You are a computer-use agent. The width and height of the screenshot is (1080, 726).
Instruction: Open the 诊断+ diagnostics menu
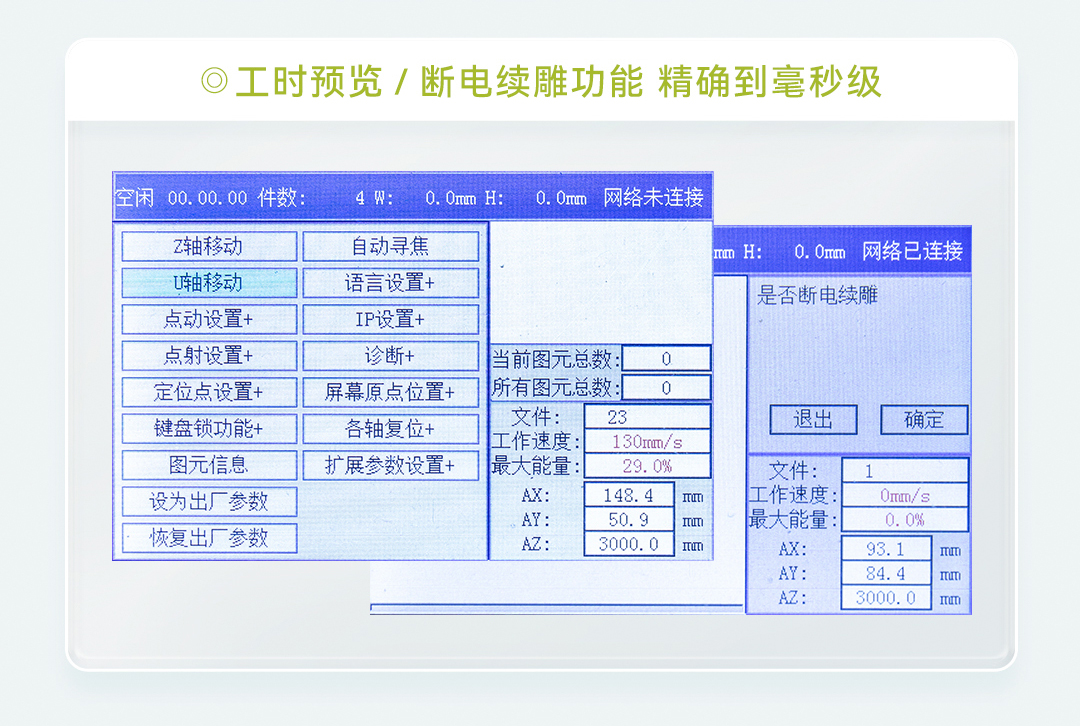click(390, 356)
